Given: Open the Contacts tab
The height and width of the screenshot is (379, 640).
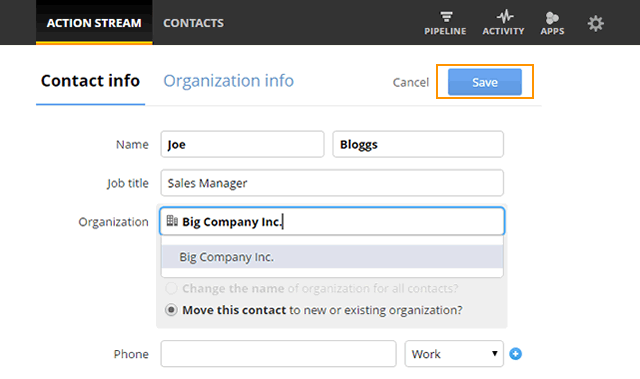Looking at the screenshot, I should 193,23.
